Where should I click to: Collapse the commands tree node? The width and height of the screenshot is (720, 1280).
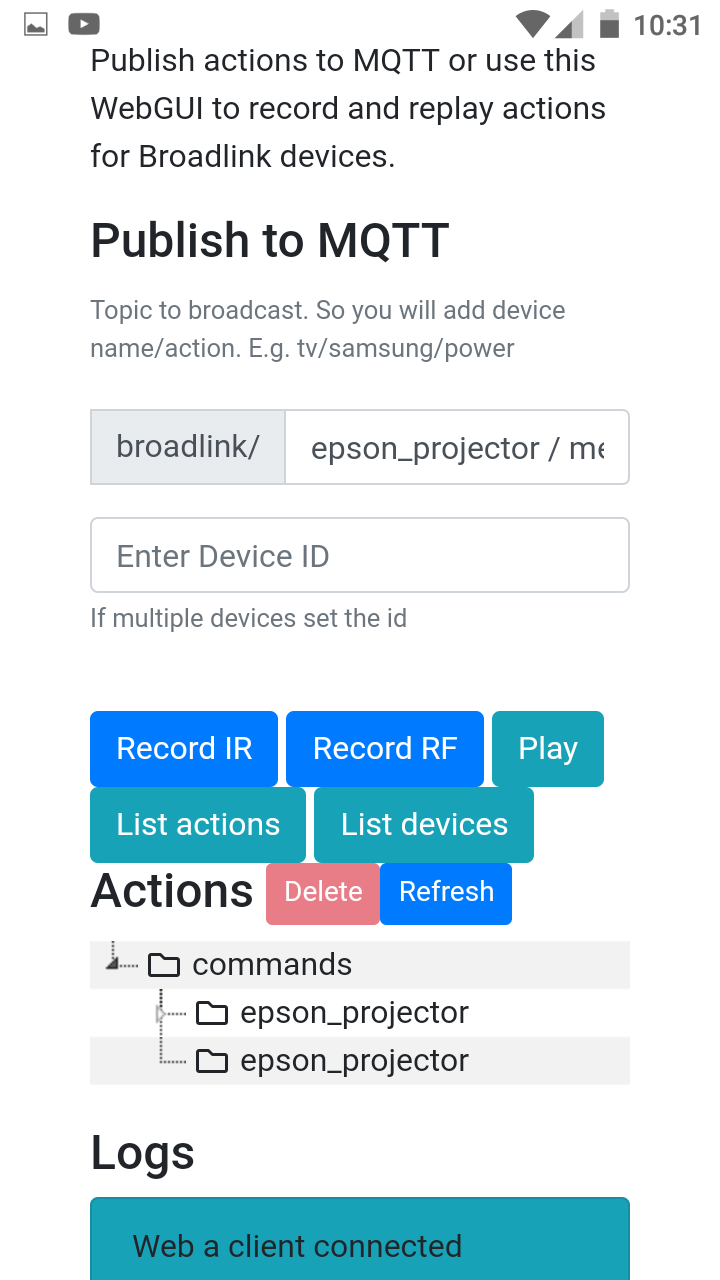tap(114, 963)
